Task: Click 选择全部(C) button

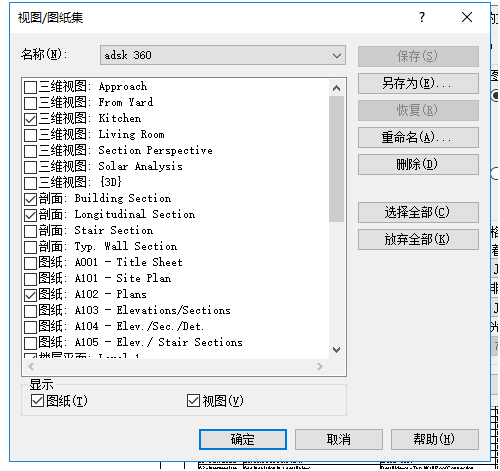Action: click(418, 212)
